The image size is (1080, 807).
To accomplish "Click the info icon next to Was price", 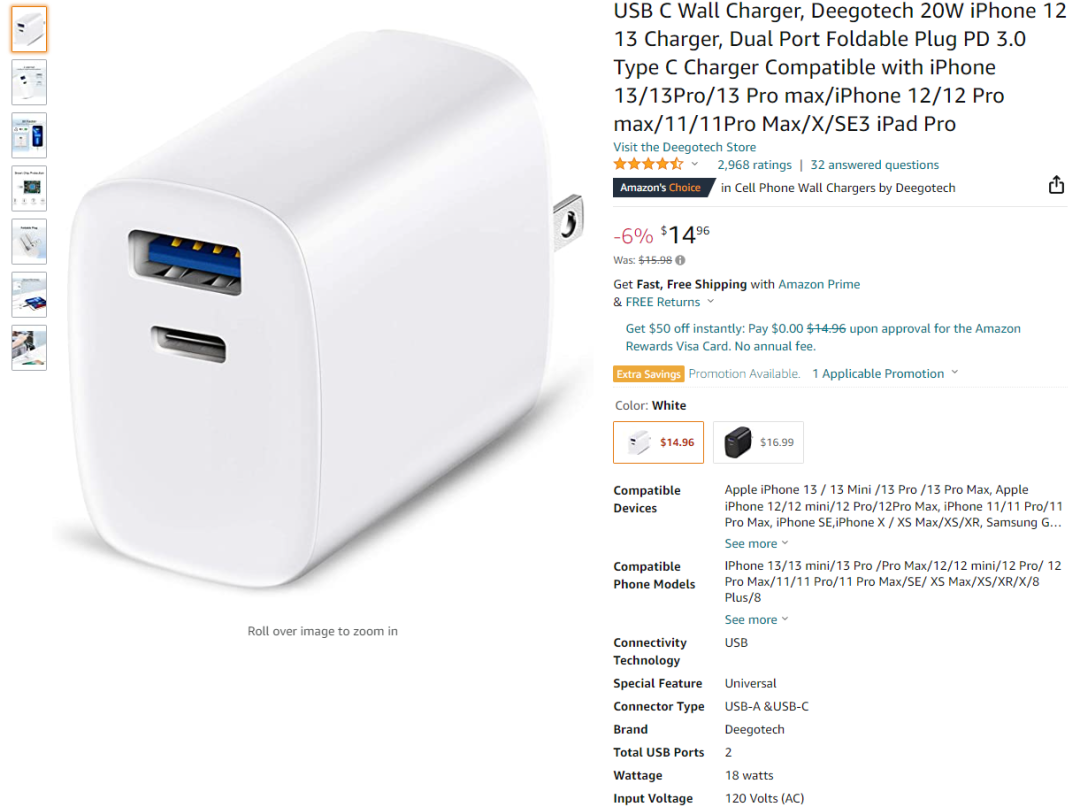I will pyautogui.click(x=681, y=260).
